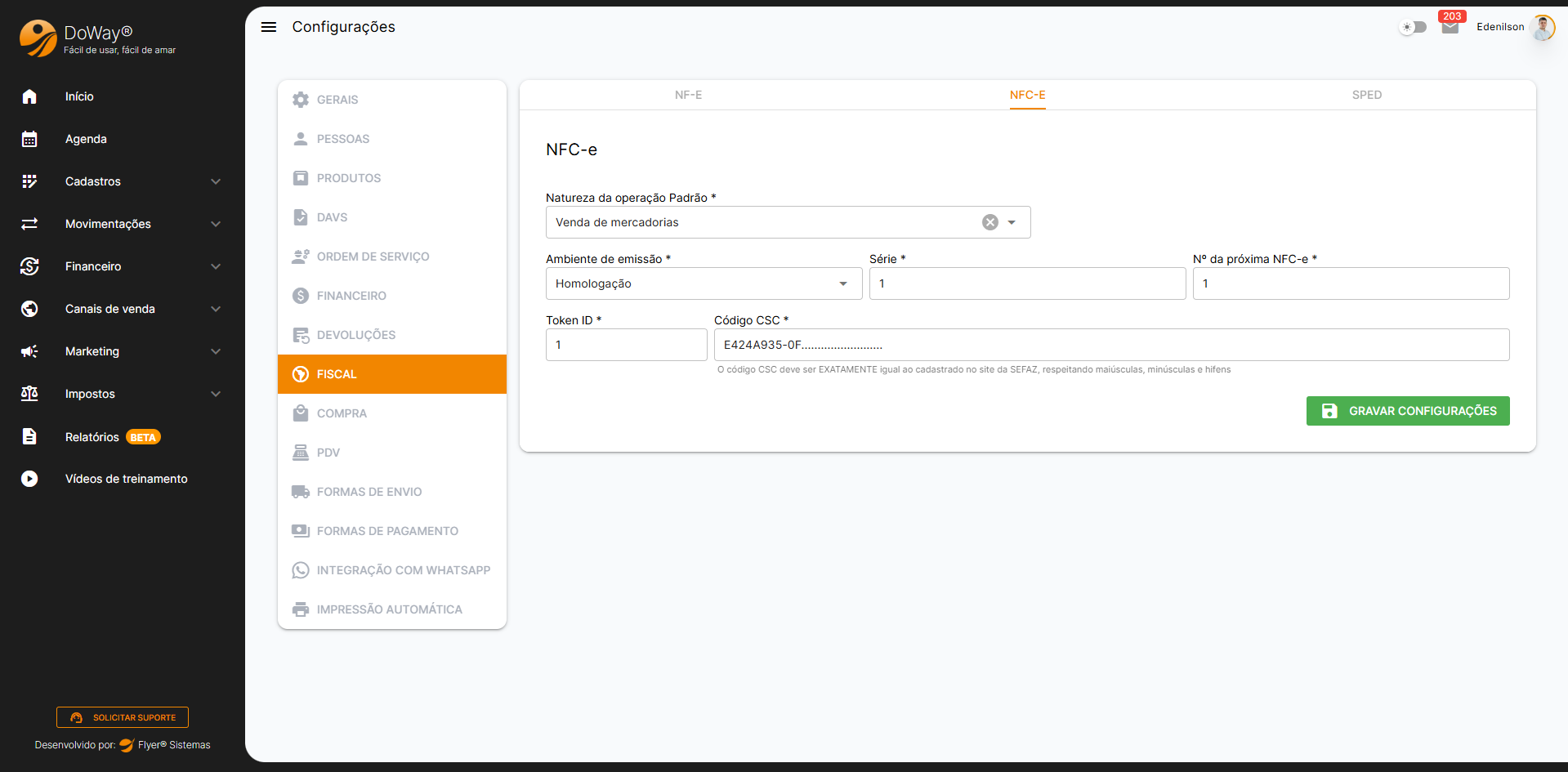
Task: Open the mail notifications icon
Action: click(1450, 27)
